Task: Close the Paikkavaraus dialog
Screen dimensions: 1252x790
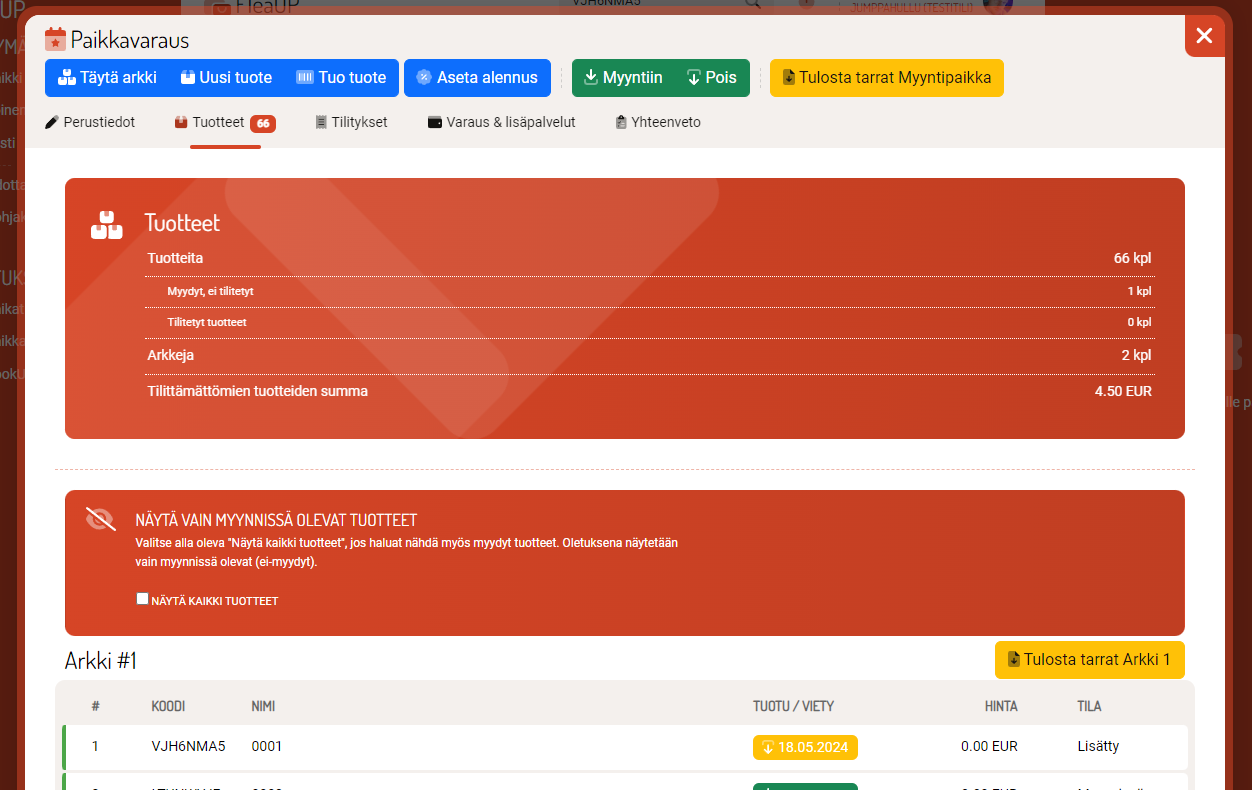Action: coord(1204,36)
